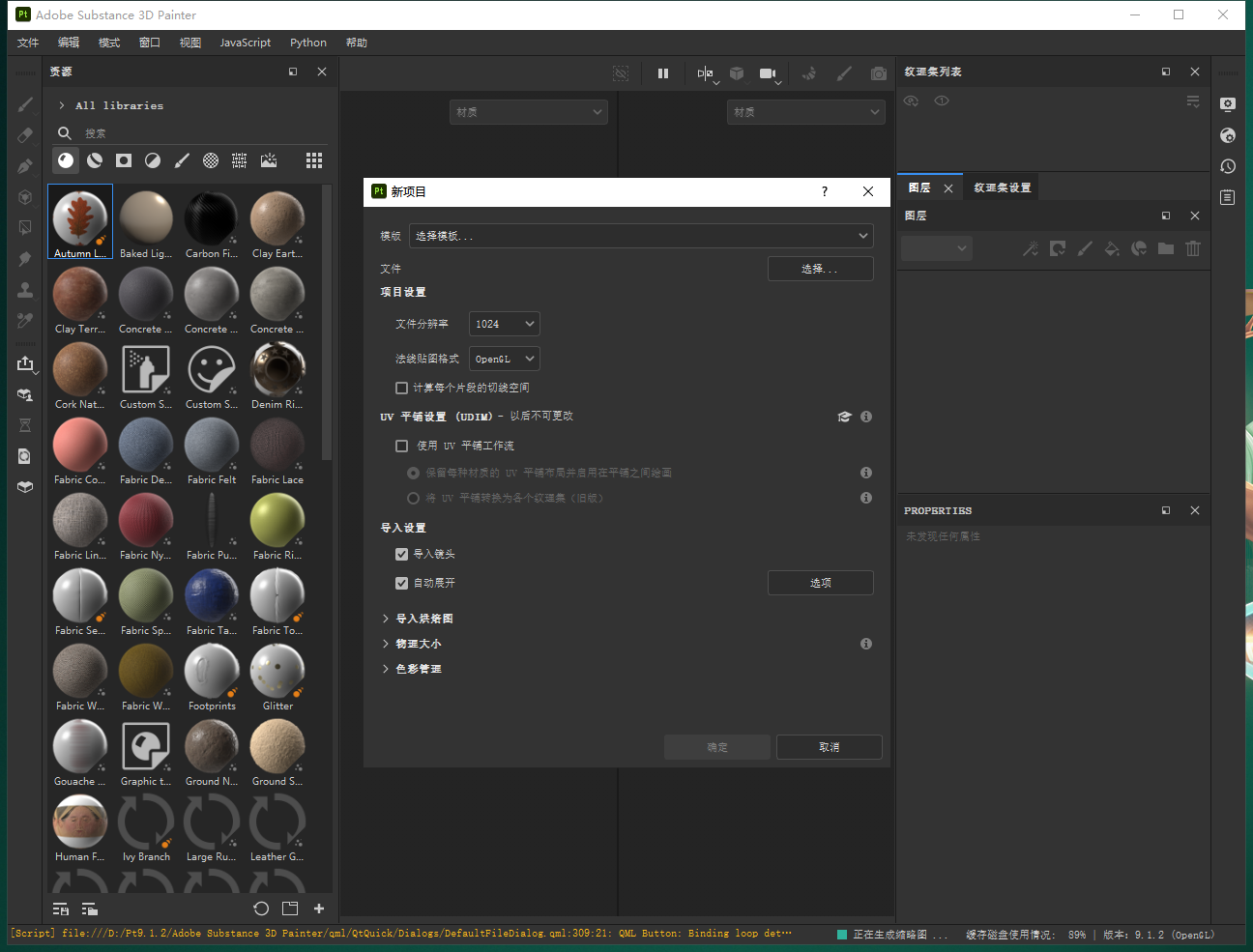Image resolution: width=1253 pixels, height=952 pixels.
Task: Click the camera video icon in viewport toolbar
Action: pos(769,73)
